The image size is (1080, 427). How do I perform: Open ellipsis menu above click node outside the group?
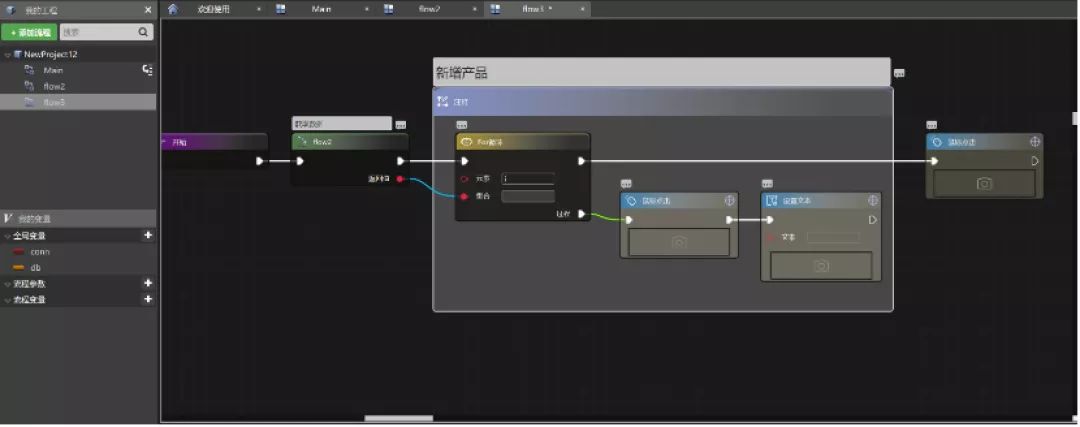click(x=931, y=125)
